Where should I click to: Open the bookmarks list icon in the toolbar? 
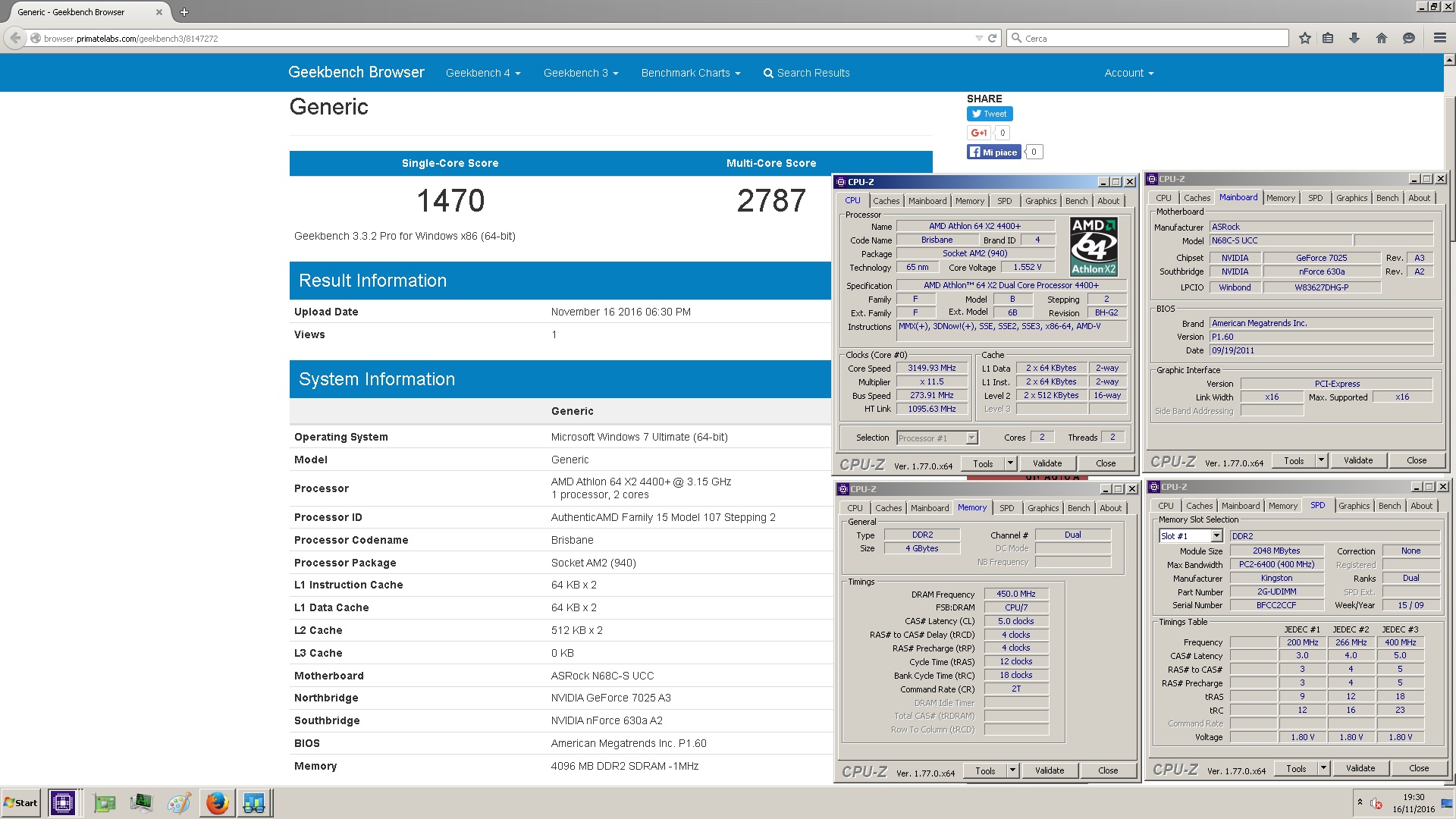point(1328,38)
